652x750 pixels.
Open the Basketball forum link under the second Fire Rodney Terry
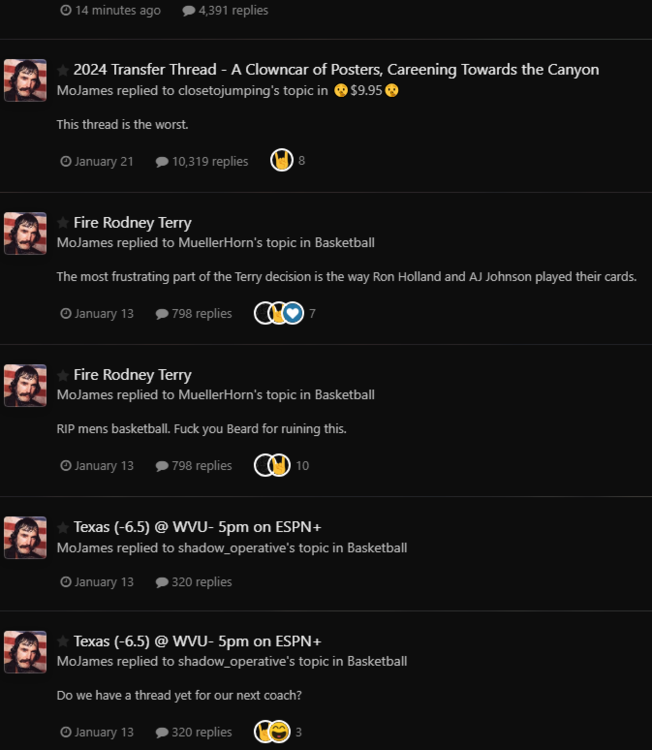pos(344,395)
